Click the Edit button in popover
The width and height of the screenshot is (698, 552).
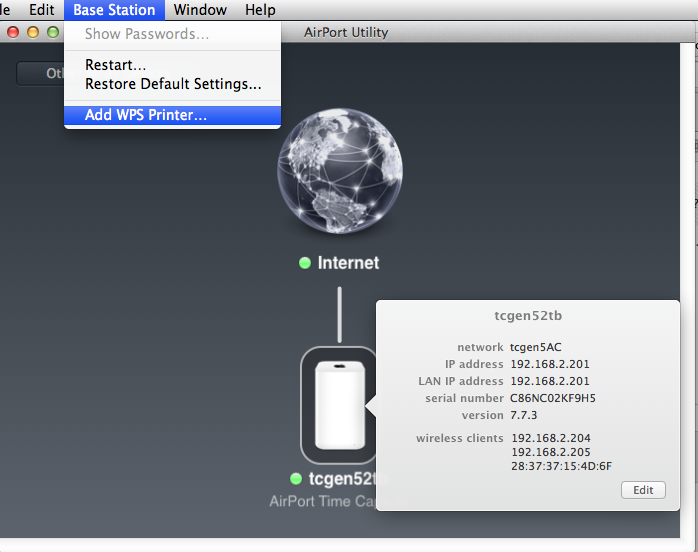pos(643,490)
